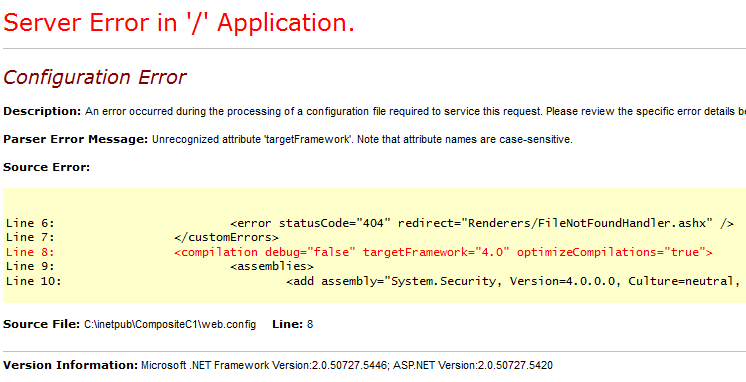Click the red Line 8 compilation element
This screenshot has width=746, height=382.
tap(359, 252)
